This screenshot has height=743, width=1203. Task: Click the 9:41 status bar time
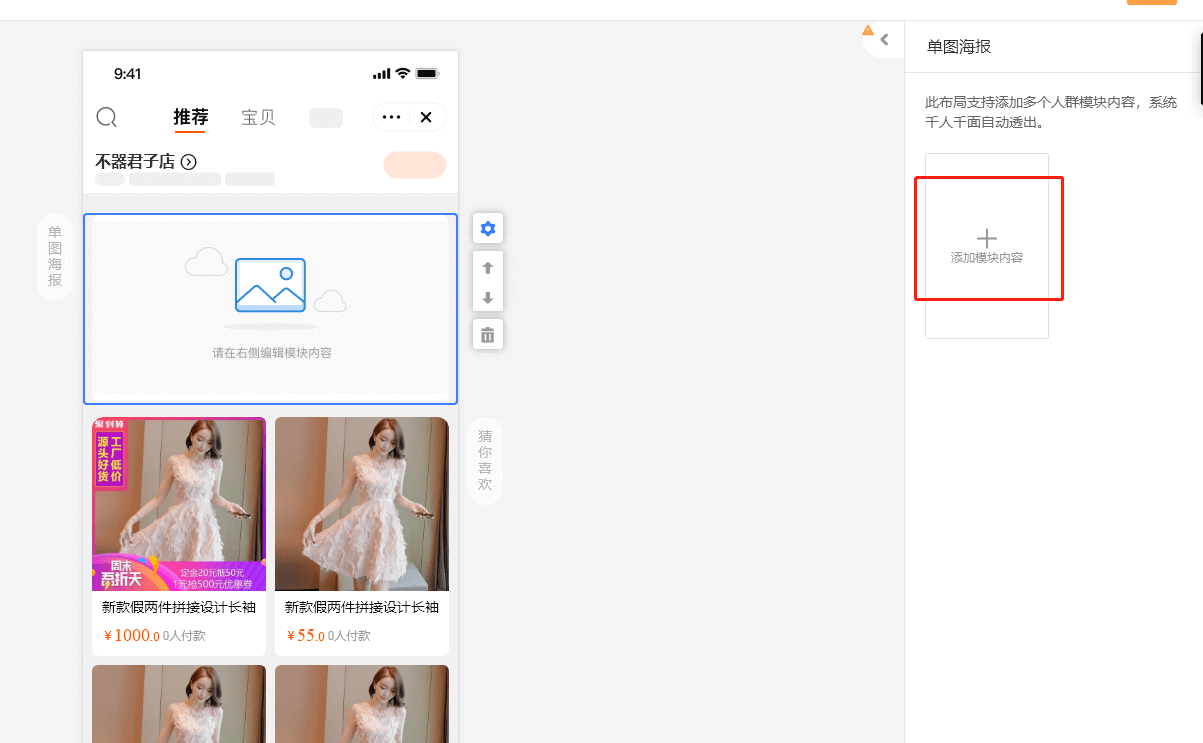point(128,74)
